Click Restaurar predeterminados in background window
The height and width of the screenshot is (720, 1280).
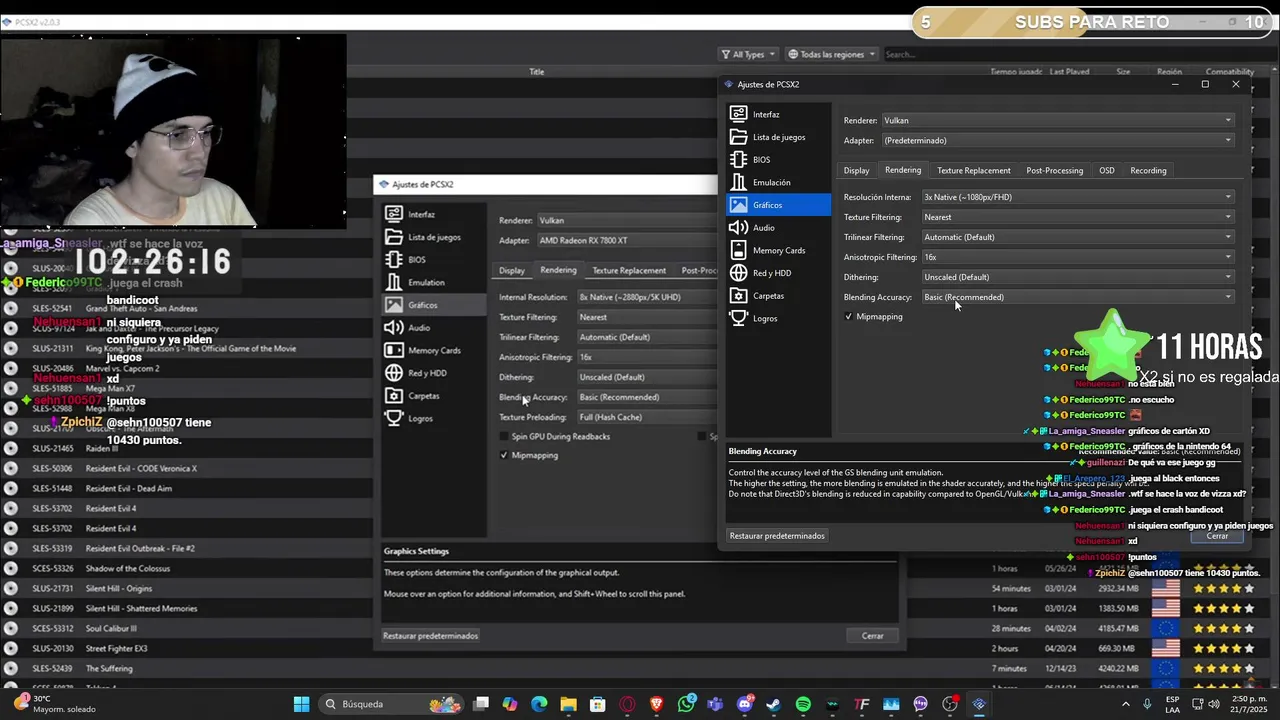[x=431, y=636]
